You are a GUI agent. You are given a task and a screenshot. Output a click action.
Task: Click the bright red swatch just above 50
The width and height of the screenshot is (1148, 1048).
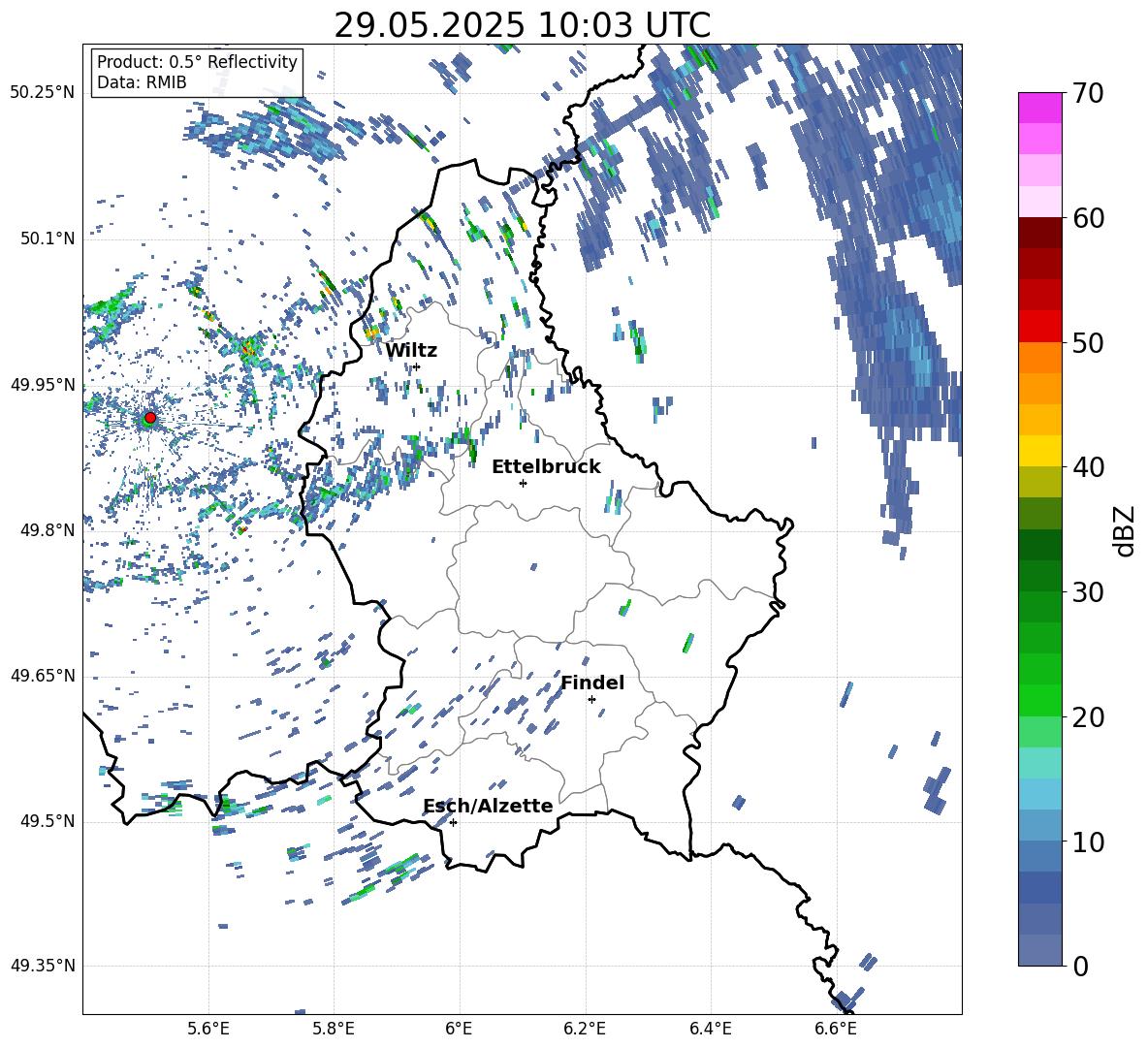tap(1039, 327)
